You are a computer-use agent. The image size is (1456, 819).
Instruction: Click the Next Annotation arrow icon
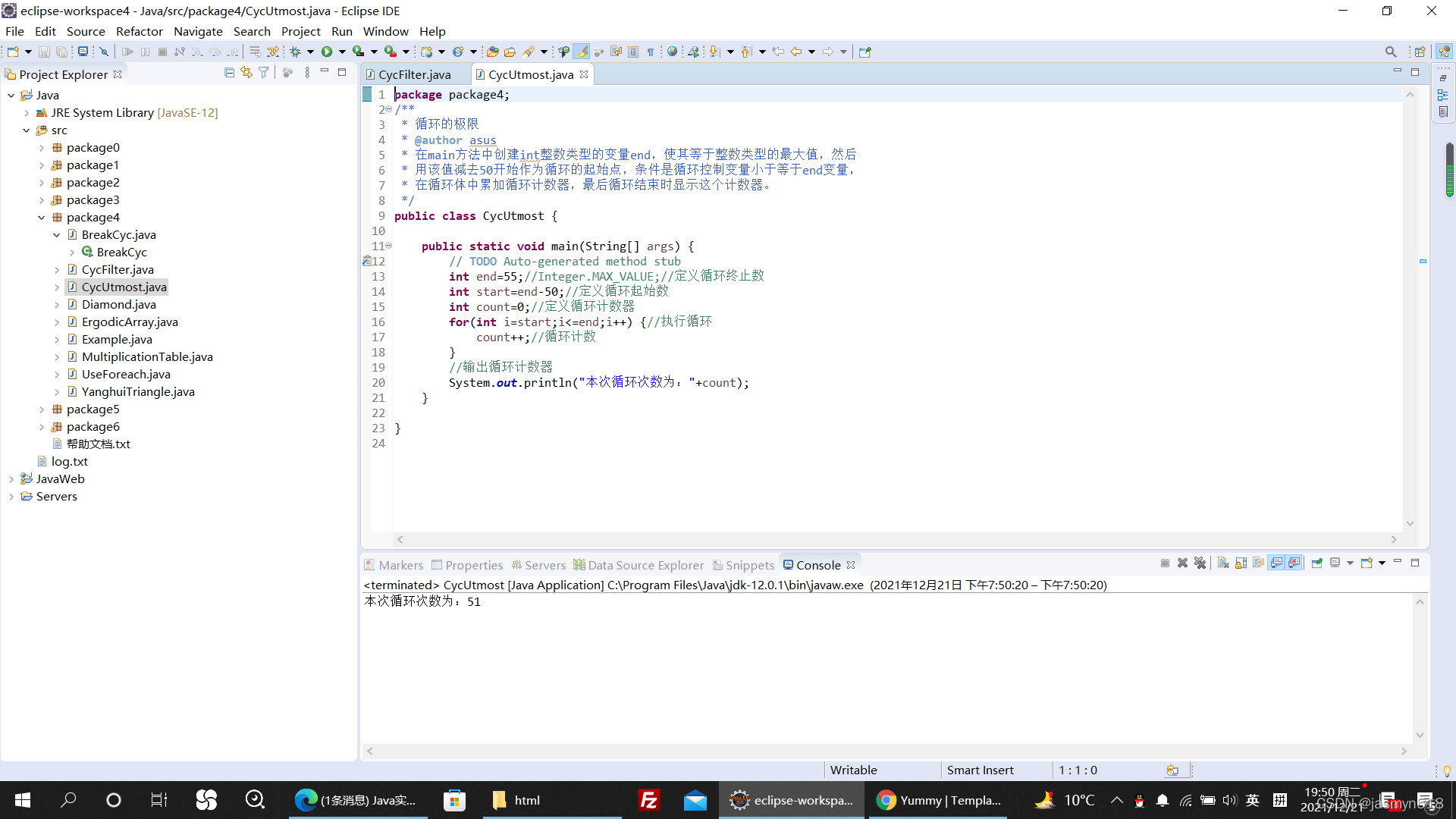714,52
